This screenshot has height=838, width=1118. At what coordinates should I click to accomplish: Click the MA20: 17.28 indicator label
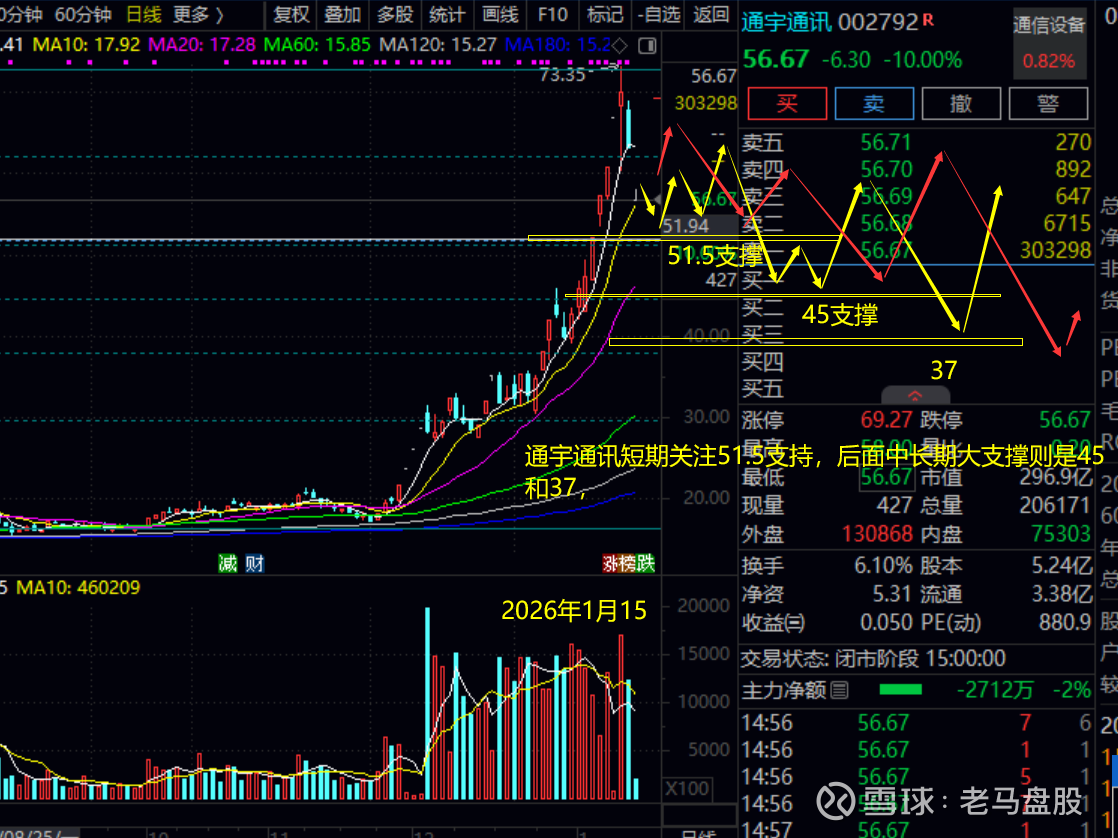point(202,45)
